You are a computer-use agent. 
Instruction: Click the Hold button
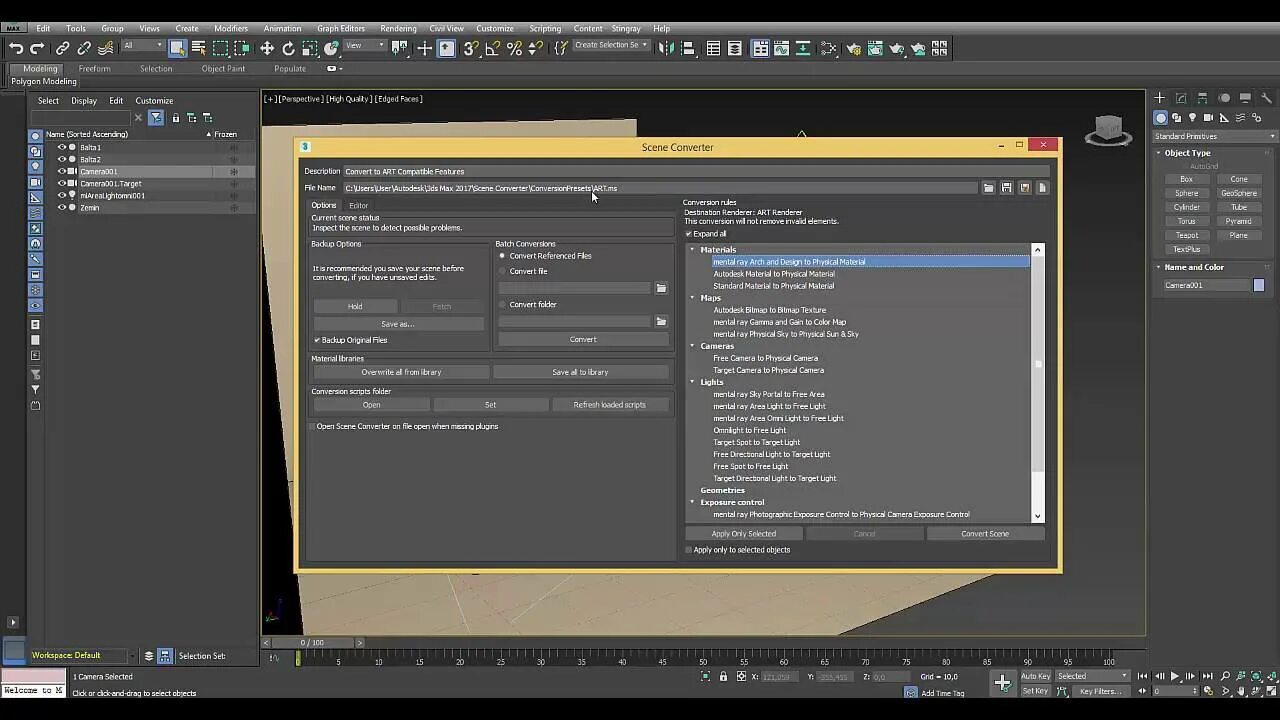click(x=355, y=306)
